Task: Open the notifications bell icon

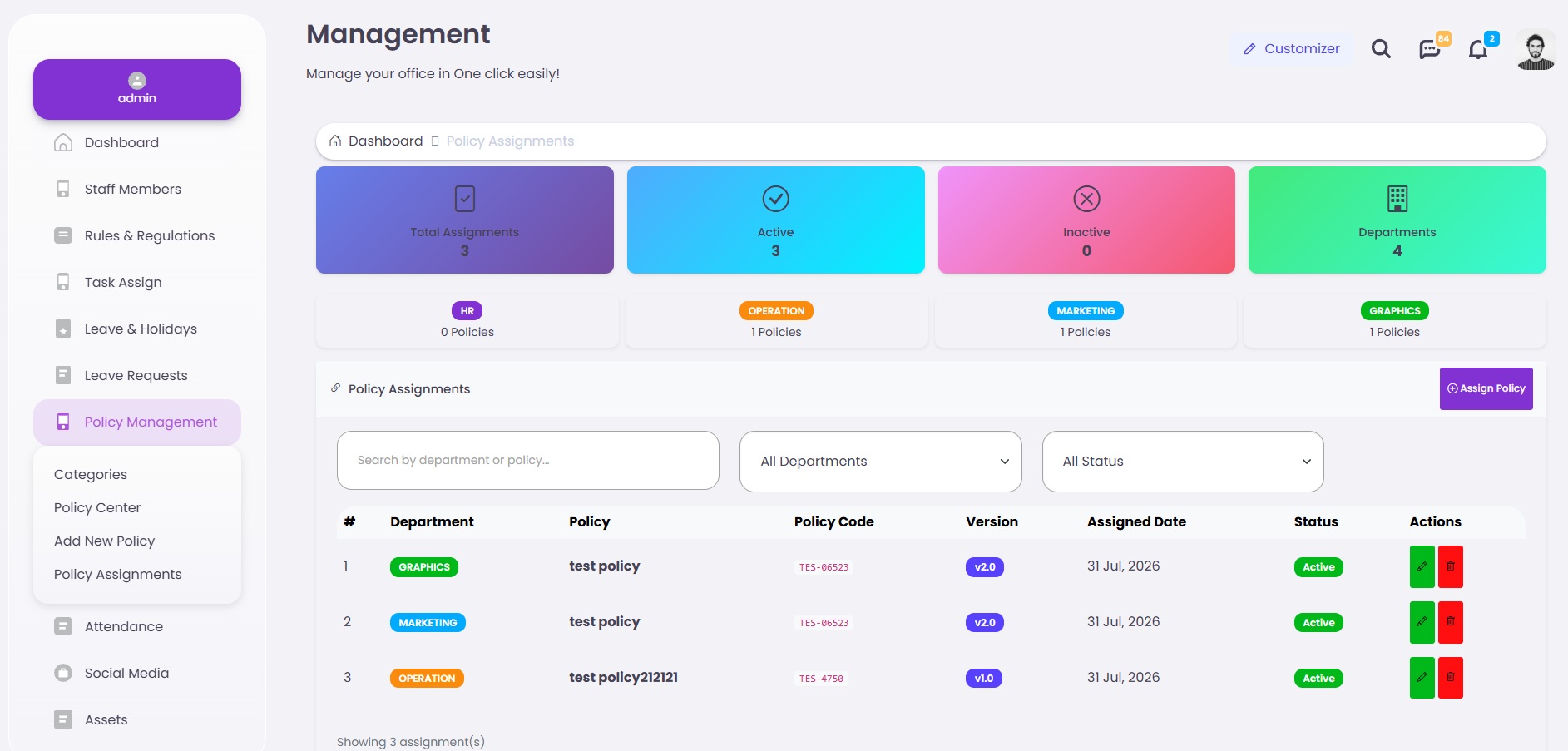Action: pyautogui.click(x=1478, y=49)
